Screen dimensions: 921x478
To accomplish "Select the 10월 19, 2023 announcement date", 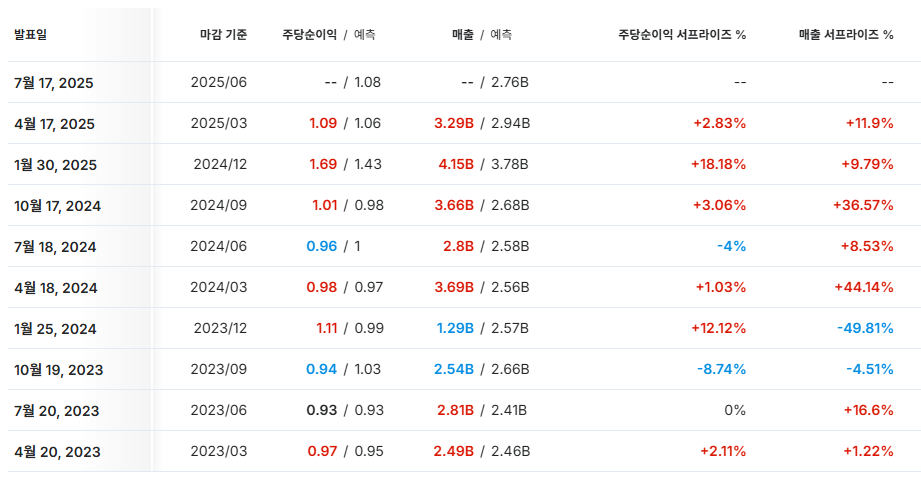I will pyautogui.click(x=59, y=371).
